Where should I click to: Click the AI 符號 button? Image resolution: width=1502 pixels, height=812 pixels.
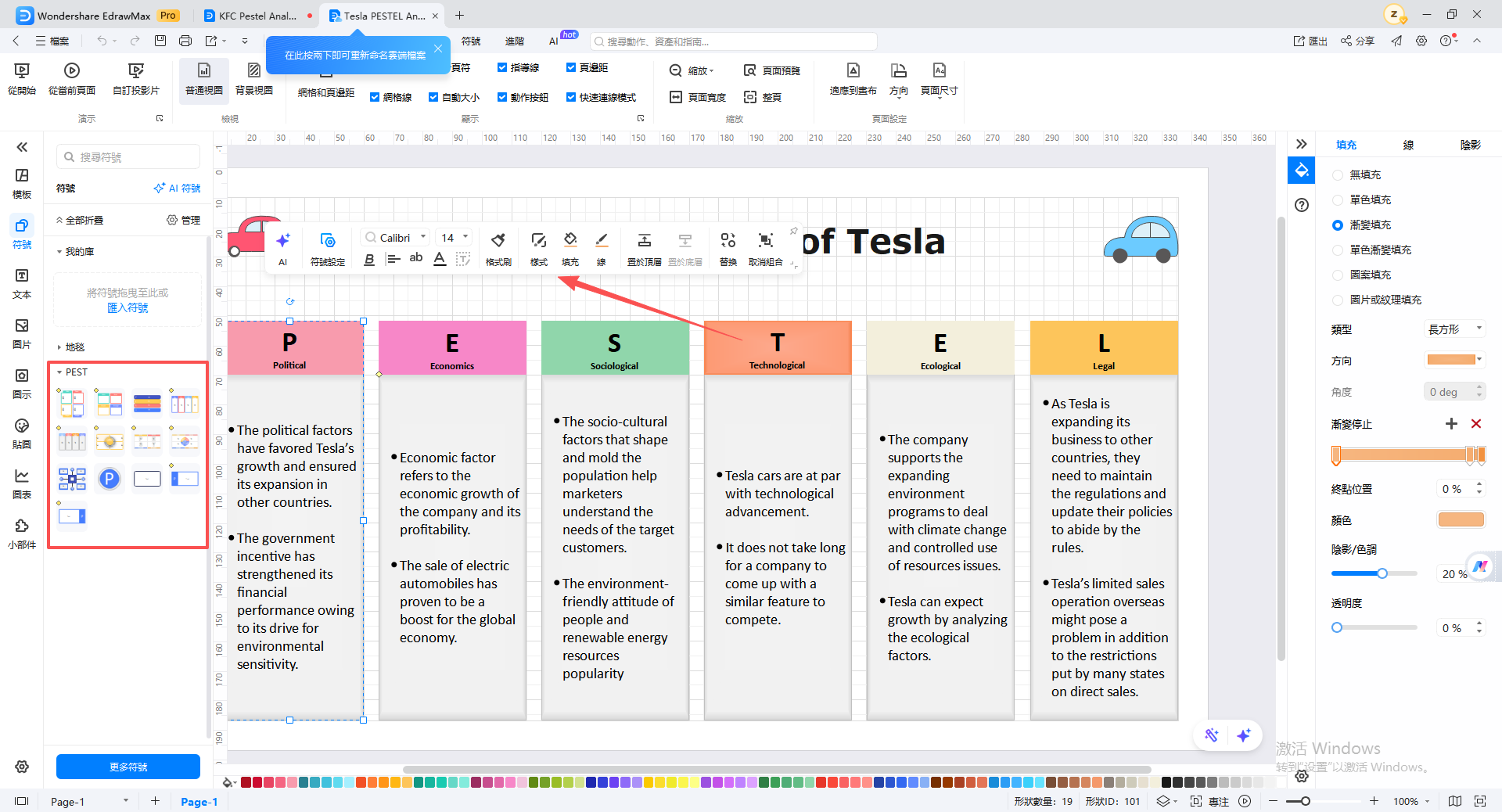click(x=178, y=189)
